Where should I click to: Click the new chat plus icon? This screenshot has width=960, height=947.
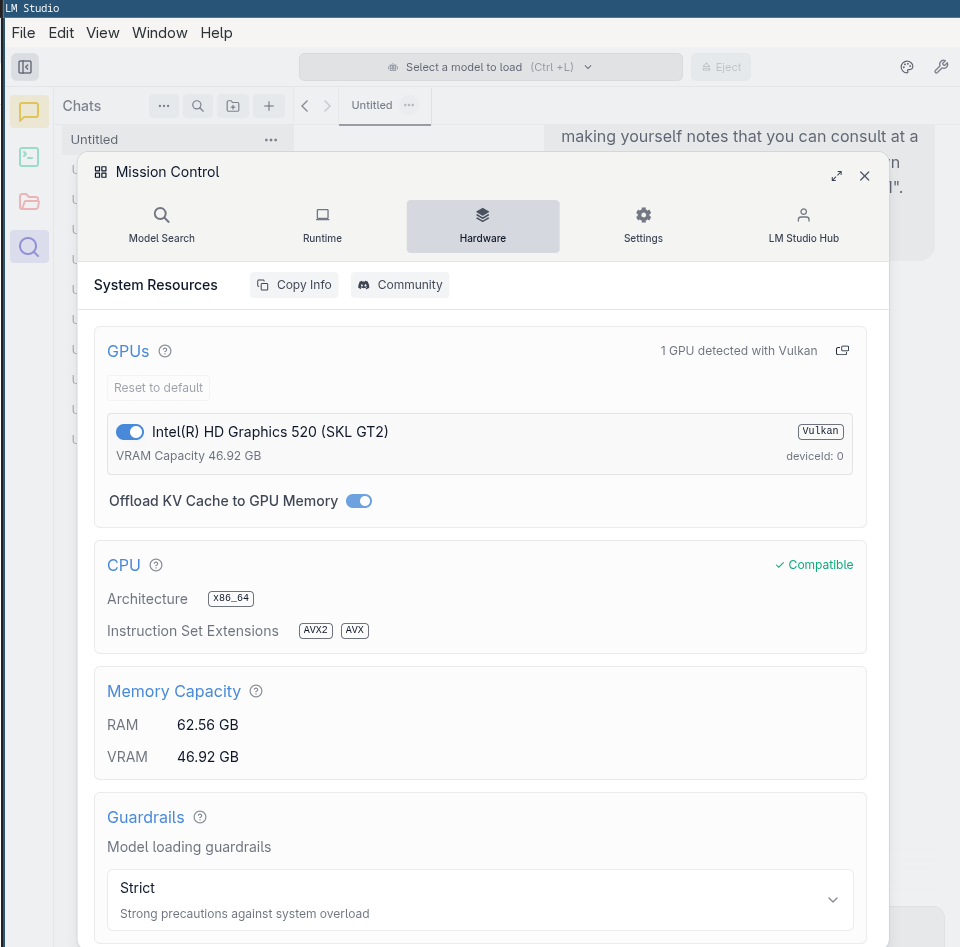268,106
